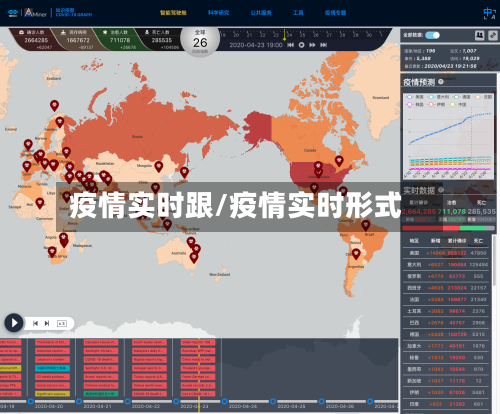Toggle the yellow-green 中国 series in the chart legend
This screenshot has height=414, width=500.
pos(458,104)
